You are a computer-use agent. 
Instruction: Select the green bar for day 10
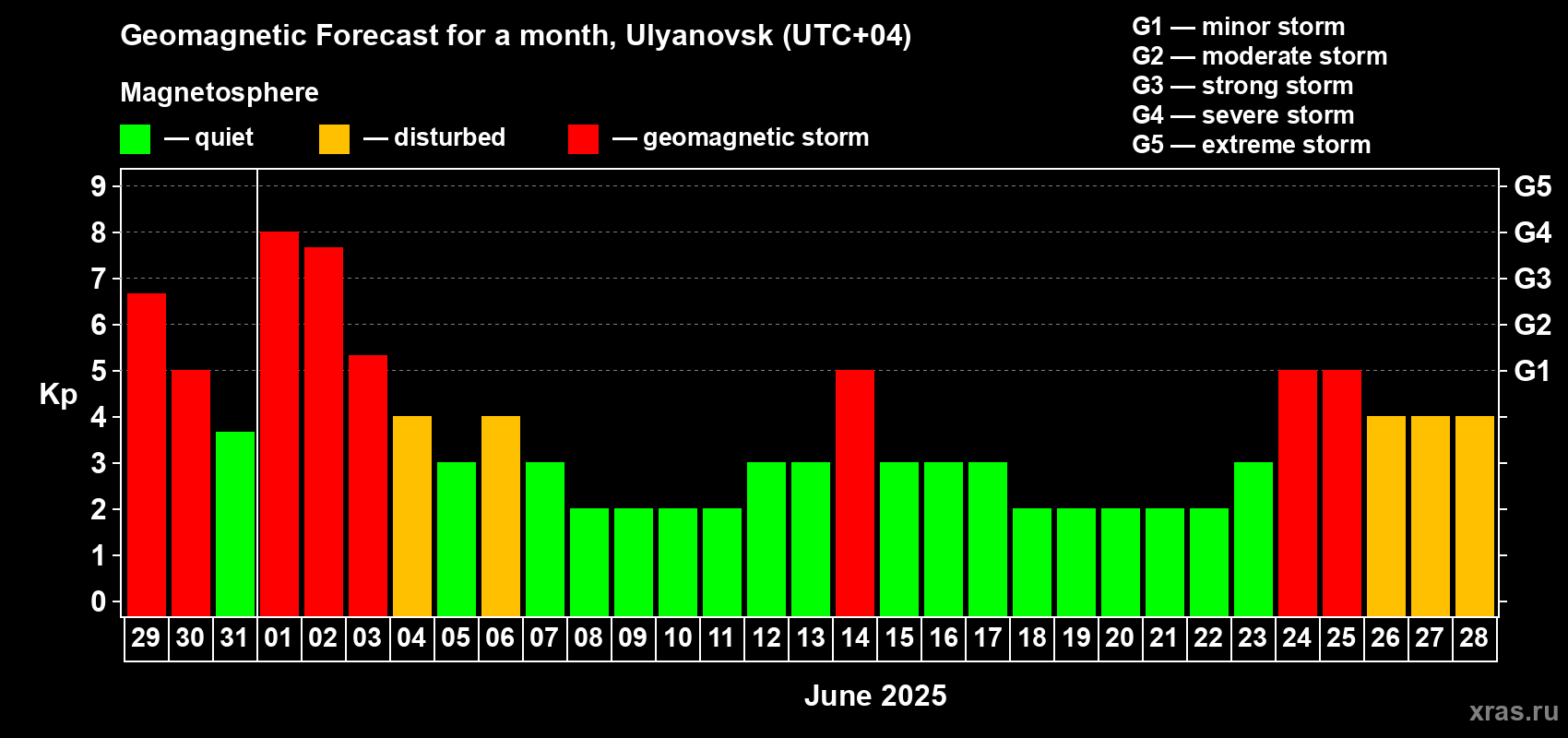point(678,563)
